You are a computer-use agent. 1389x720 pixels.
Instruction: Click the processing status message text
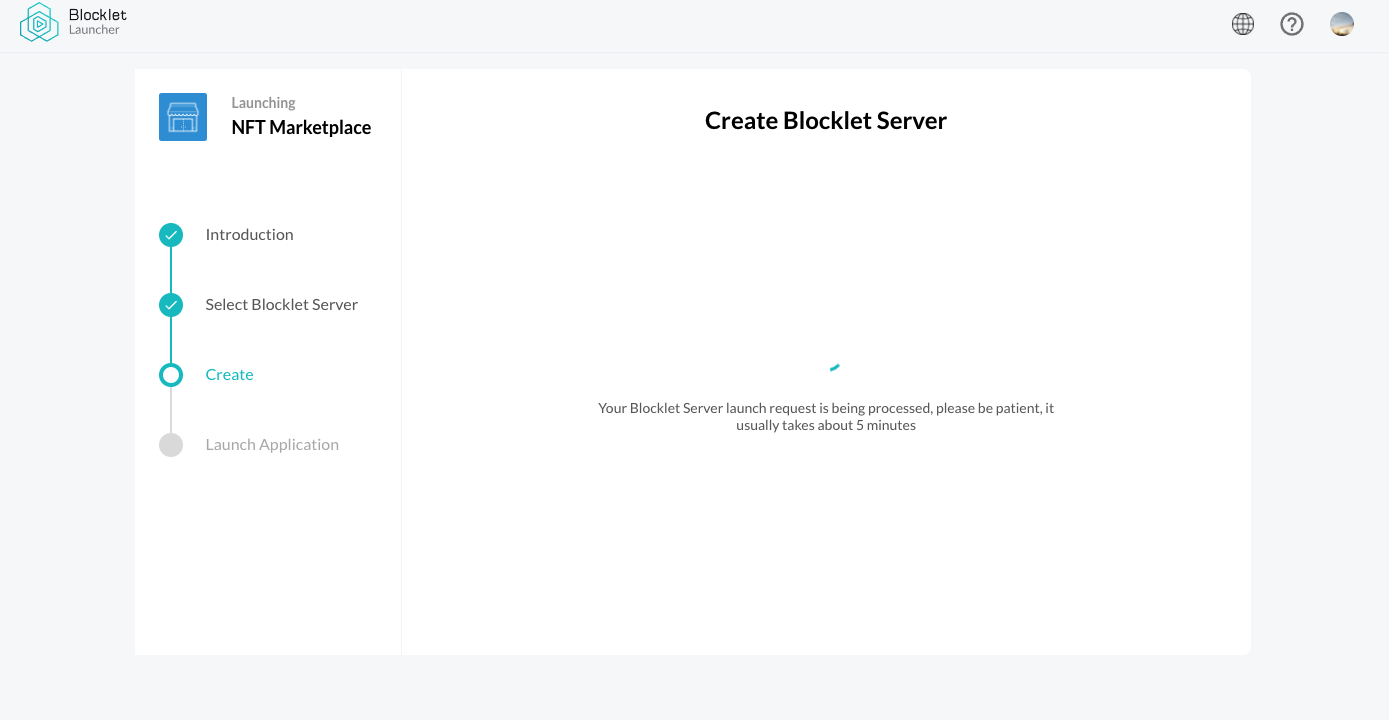click(x=825, y=416)
